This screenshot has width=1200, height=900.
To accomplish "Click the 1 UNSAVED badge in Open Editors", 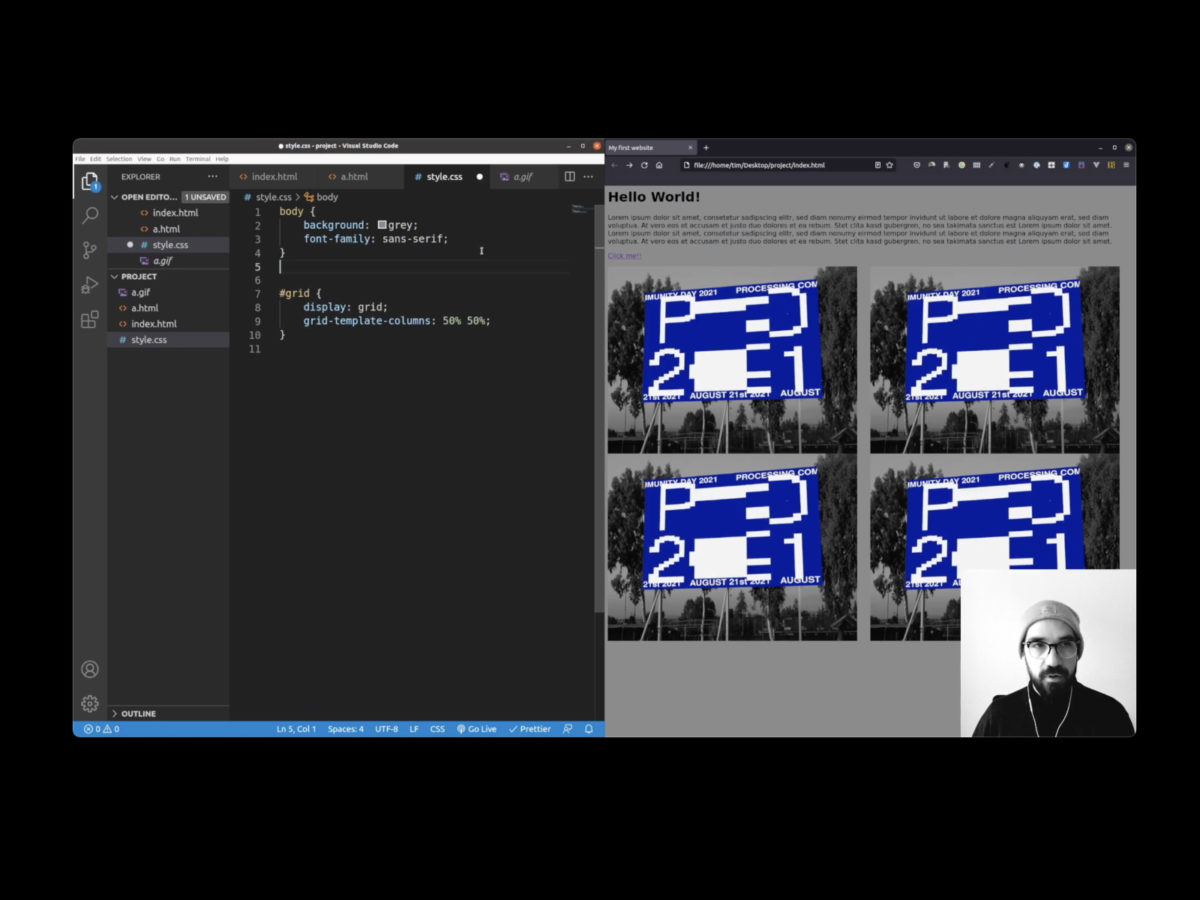I will click(x=205, y=197).
